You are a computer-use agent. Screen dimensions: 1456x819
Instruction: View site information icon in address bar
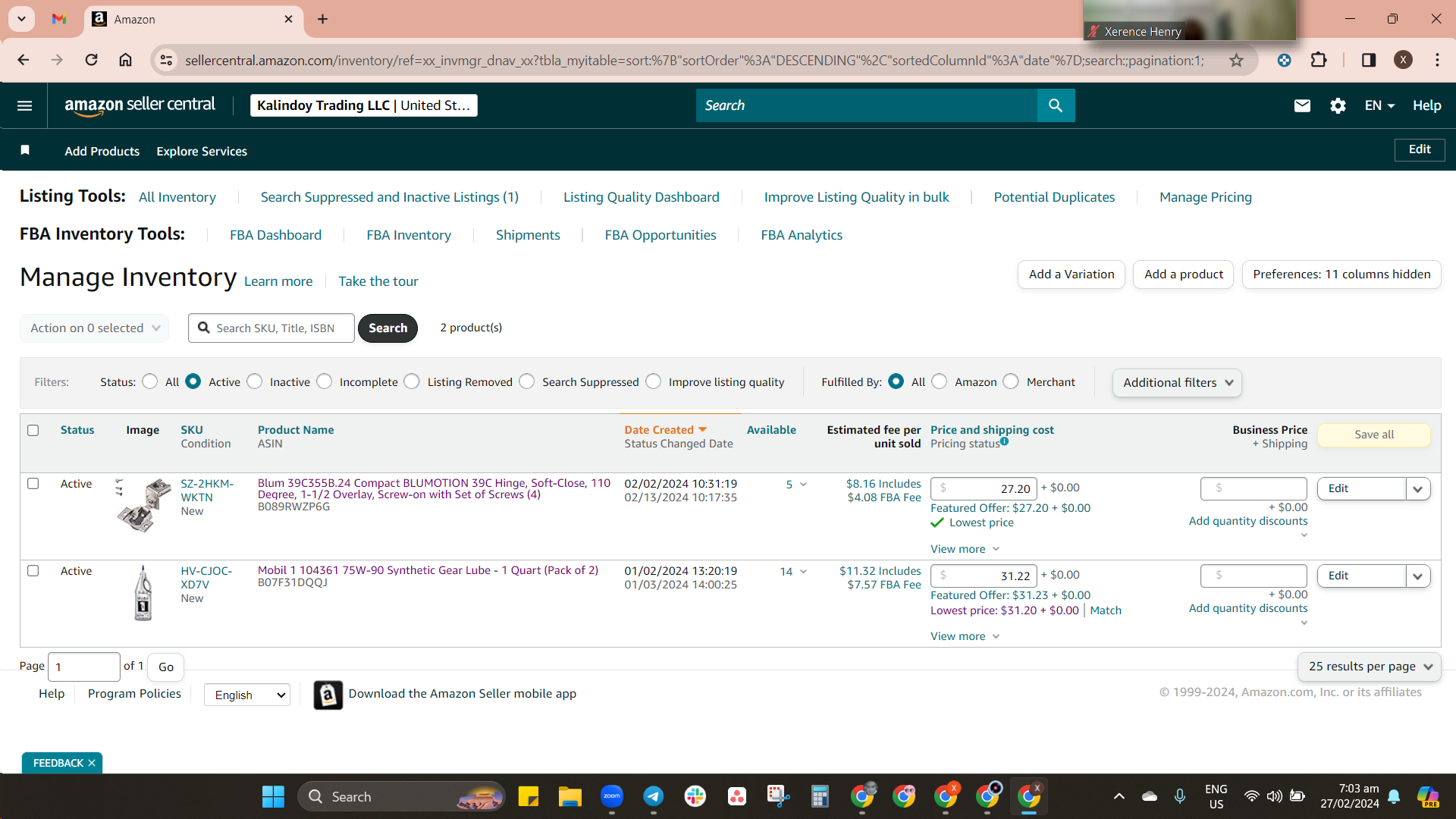(x=166, y=60)
